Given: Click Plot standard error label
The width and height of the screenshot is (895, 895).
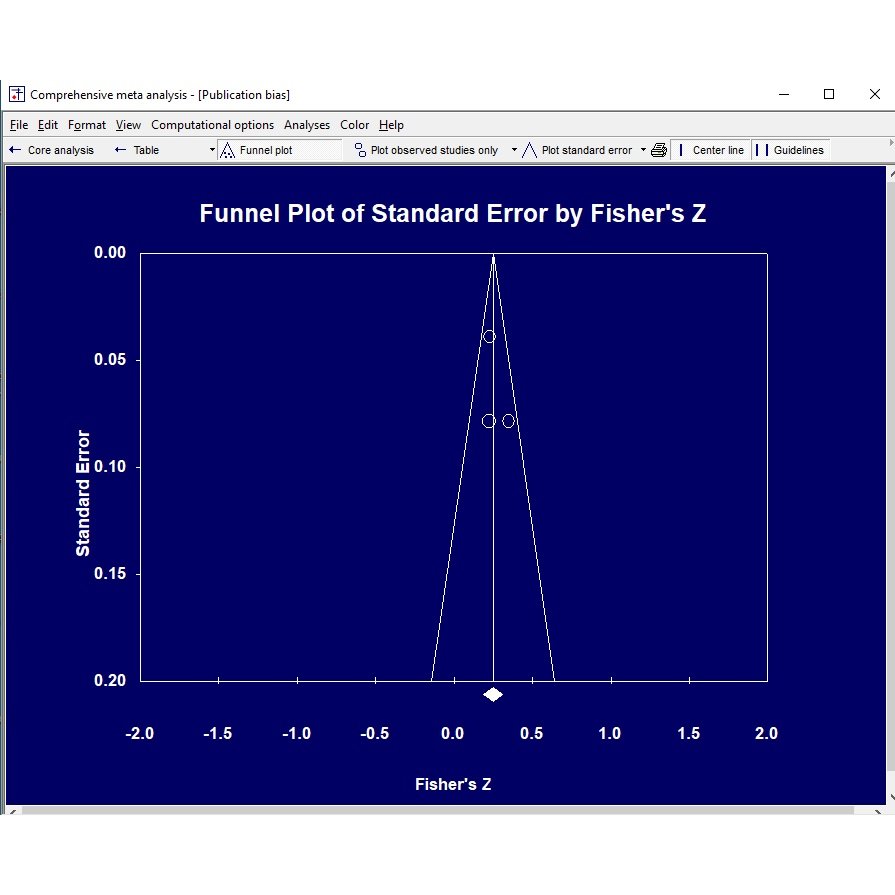Looking at the screenshot, I should click(x=586, y=150).
